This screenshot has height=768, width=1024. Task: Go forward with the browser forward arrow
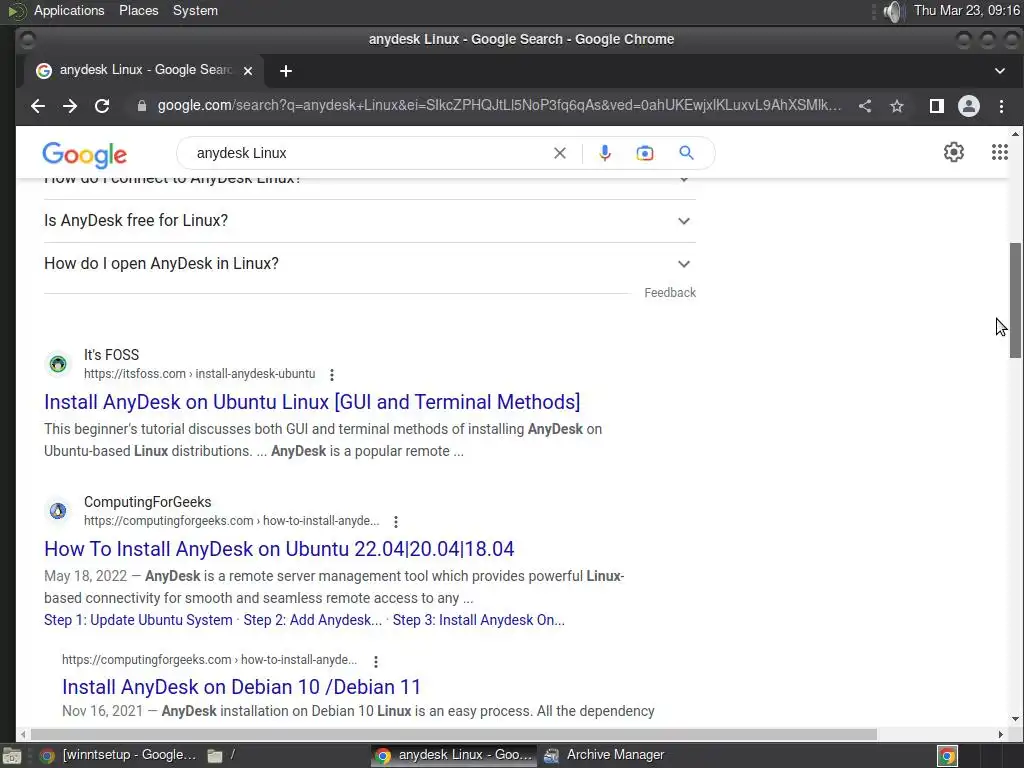pos(70,106)
